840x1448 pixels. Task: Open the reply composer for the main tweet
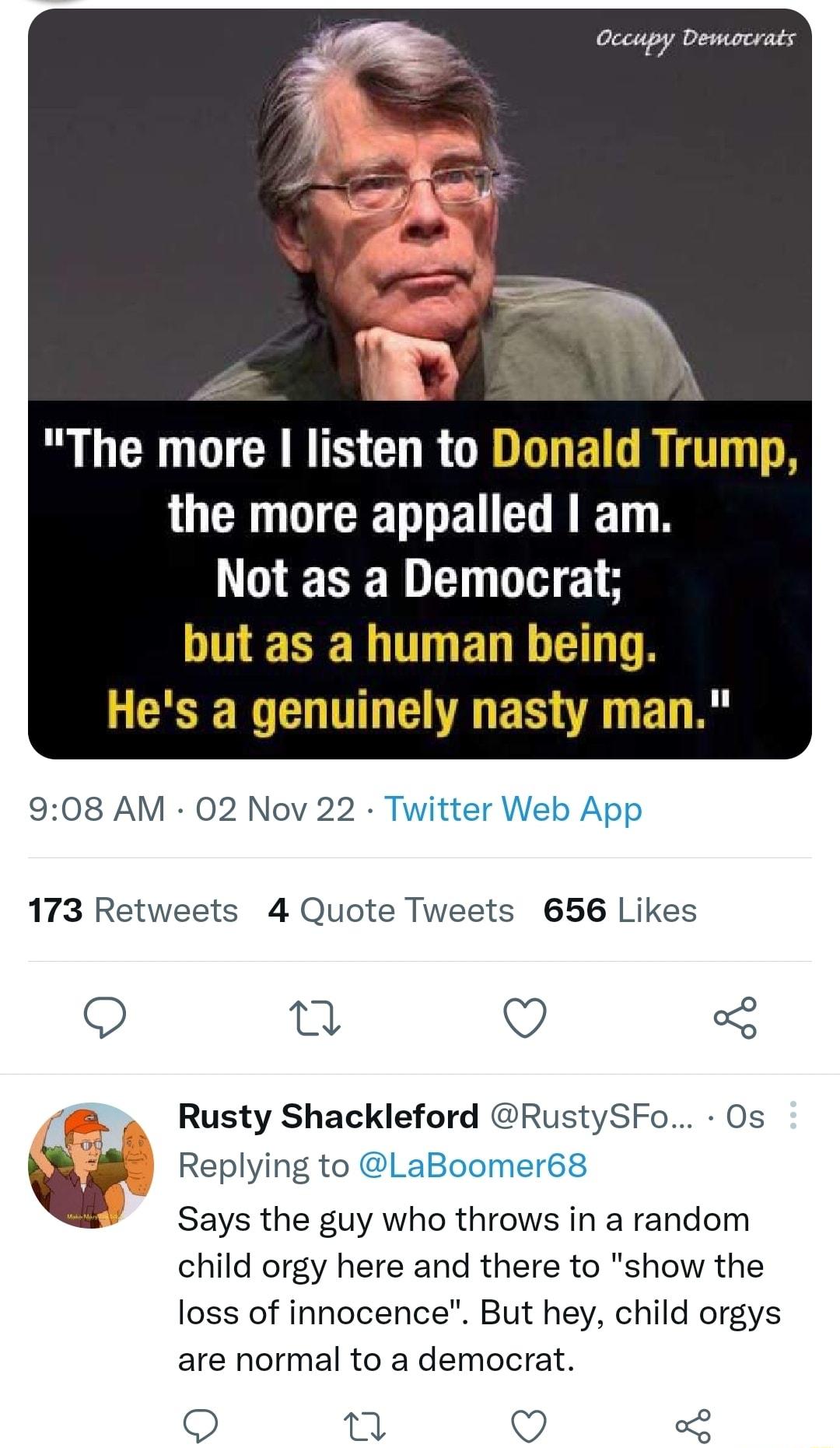tap(105, 1019)
